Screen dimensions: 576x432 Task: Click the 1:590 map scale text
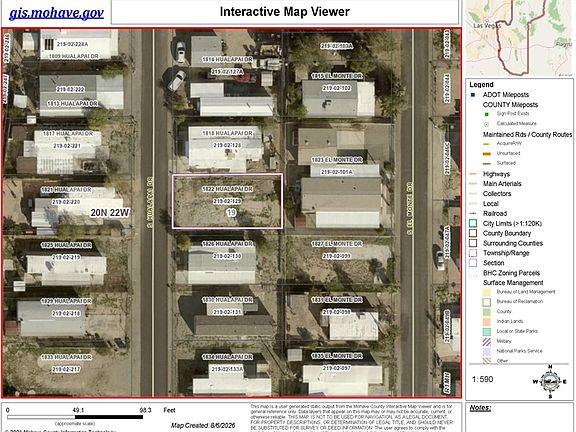coord(482,379)
